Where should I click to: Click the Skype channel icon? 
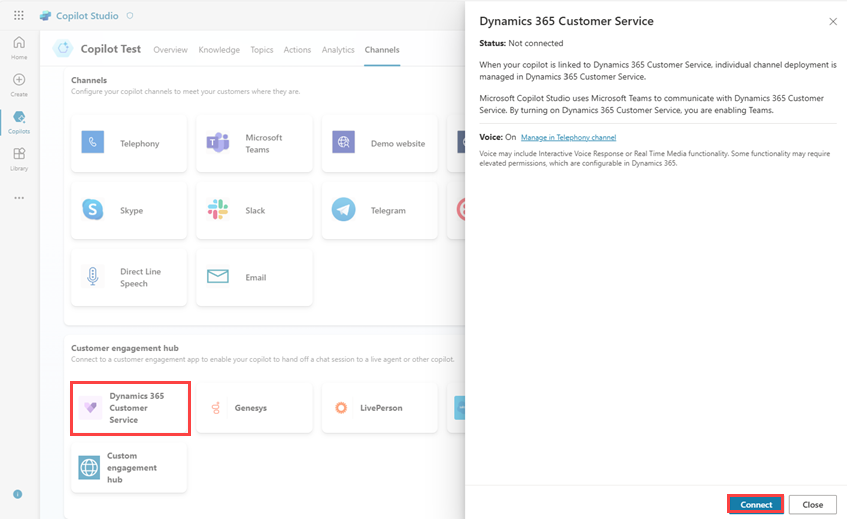(92, 210)
